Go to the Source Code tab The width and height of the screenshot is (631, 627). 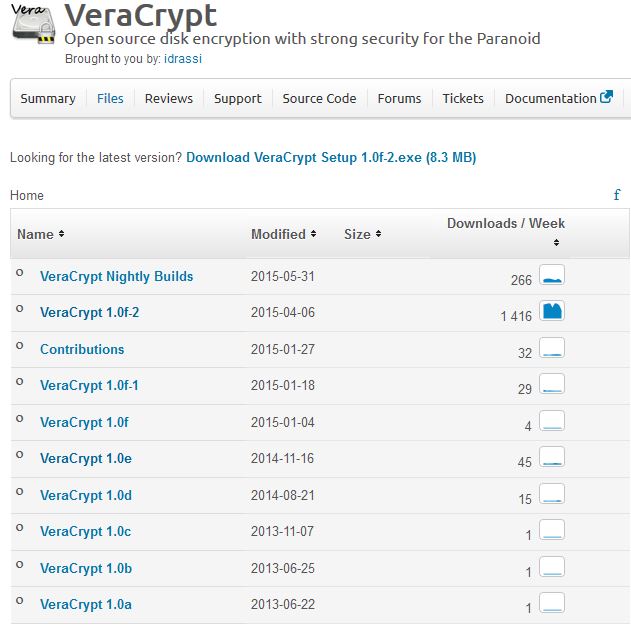click(x=319, y=98)
